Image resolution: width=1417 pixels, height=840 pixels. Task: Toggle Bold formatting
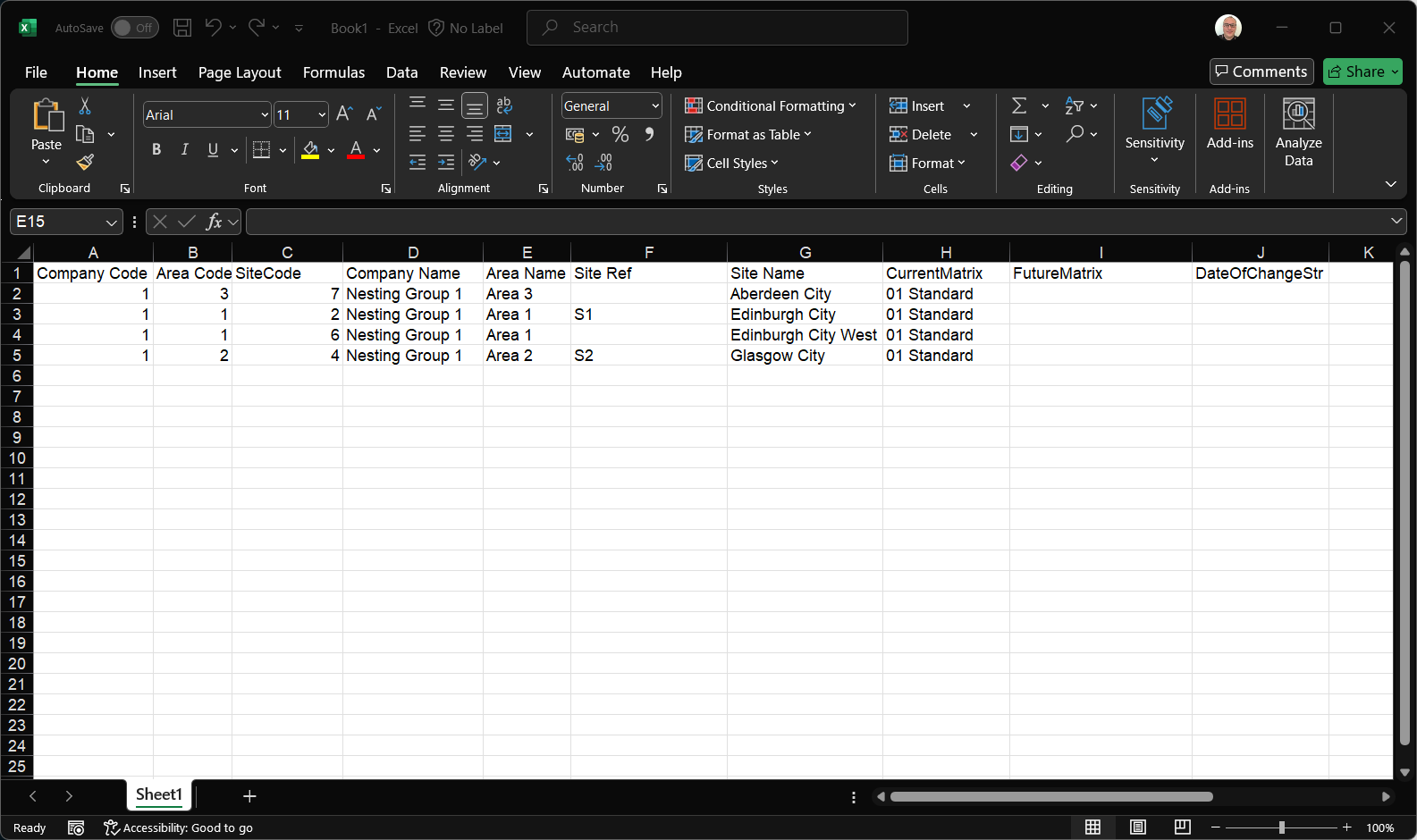(x=156, y=149)
